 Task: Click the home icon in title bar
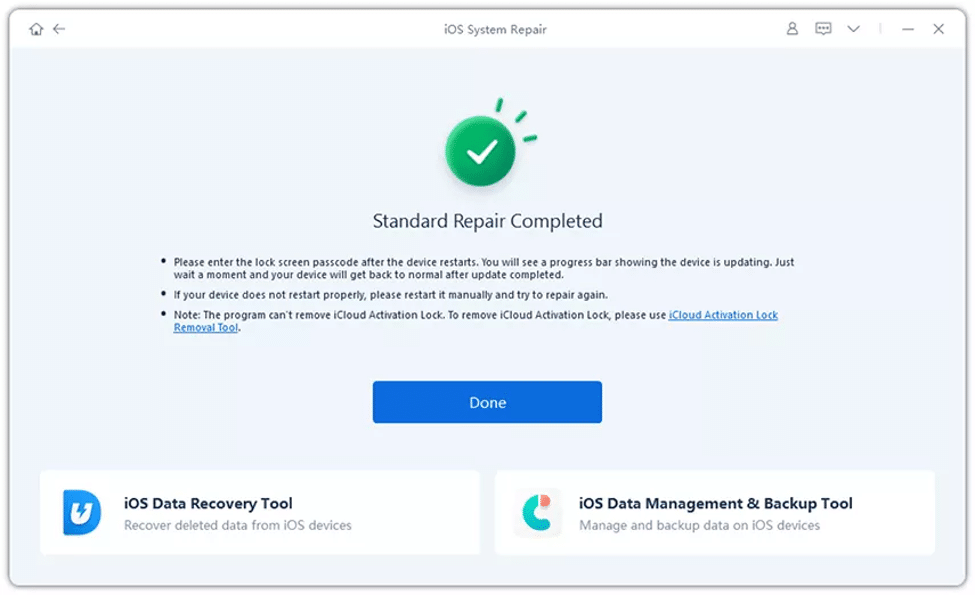36,29
